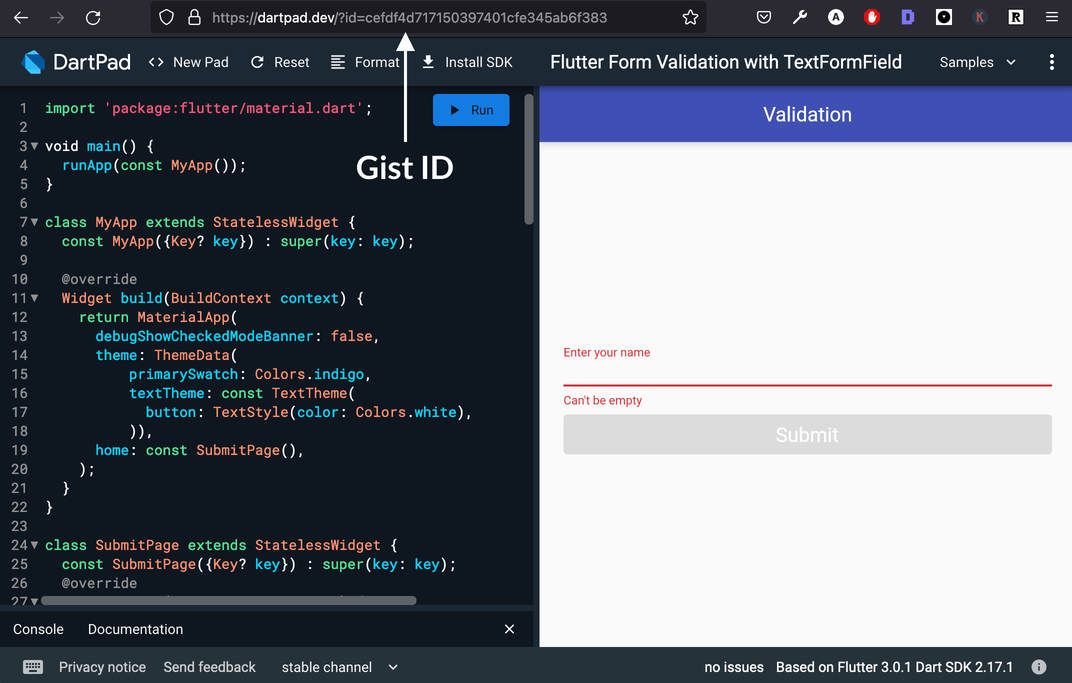Click the import statement on line 1

click(209, 108)
